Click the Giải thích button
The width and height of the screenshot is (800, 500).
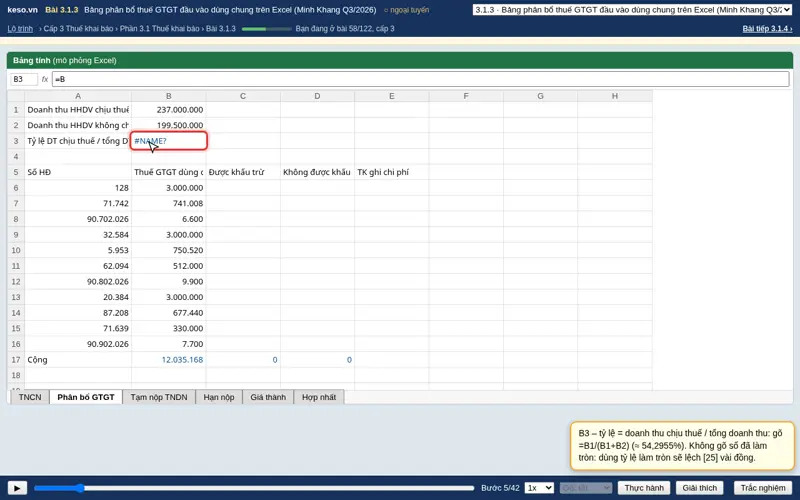pos(699,488)
